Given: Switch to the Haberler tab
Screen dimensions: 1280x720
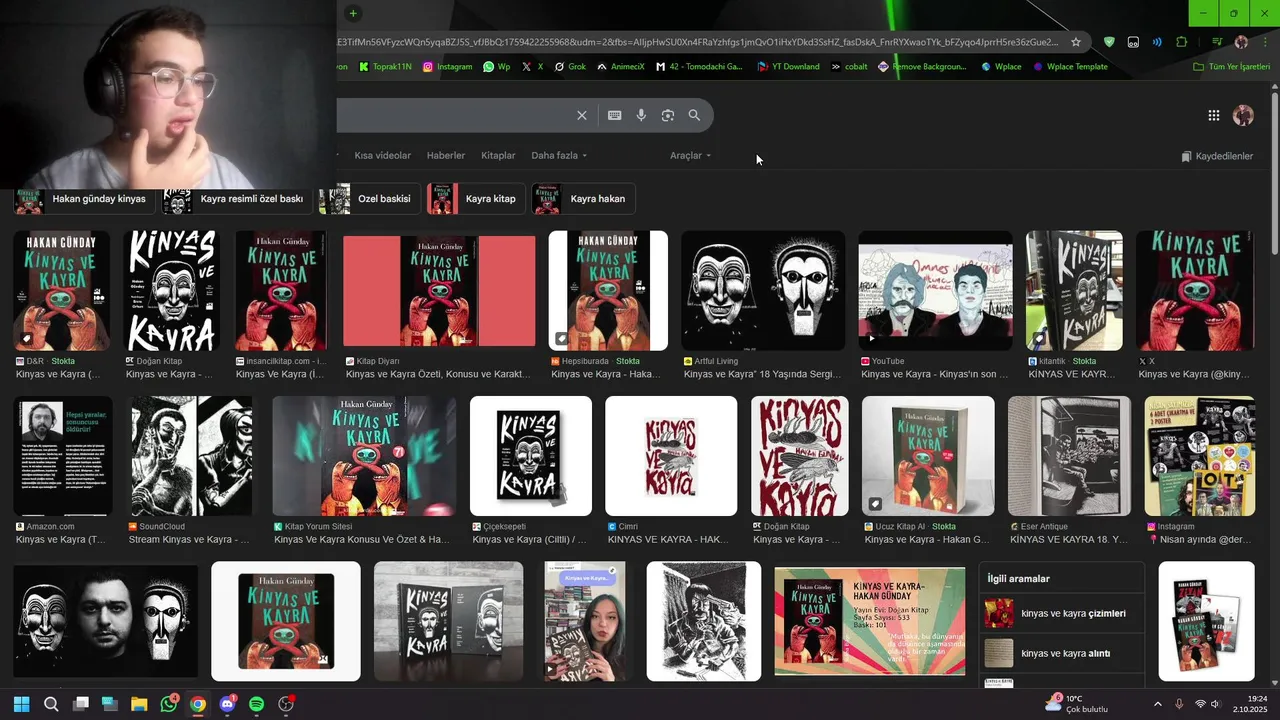Looking at the screenshot, I should click(446, 156).
